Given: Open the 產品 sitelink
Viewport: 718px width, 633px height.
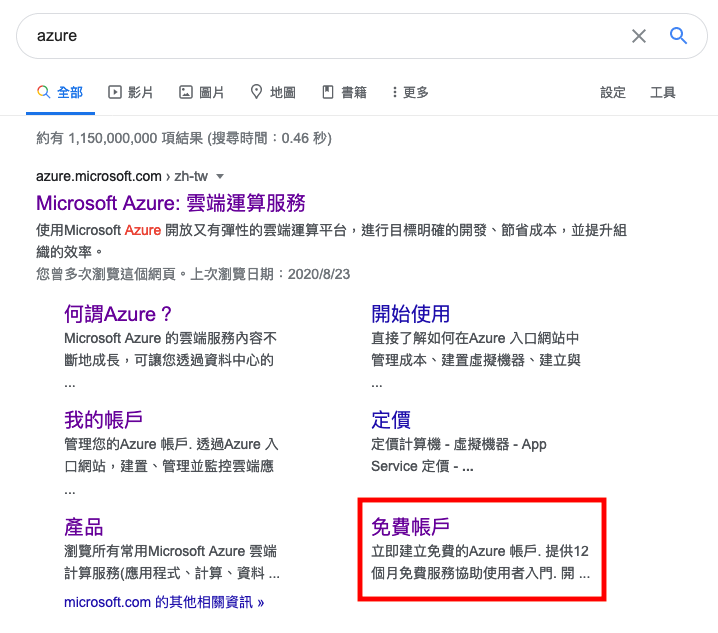Looking at the screenshot, I should (84, 527).
